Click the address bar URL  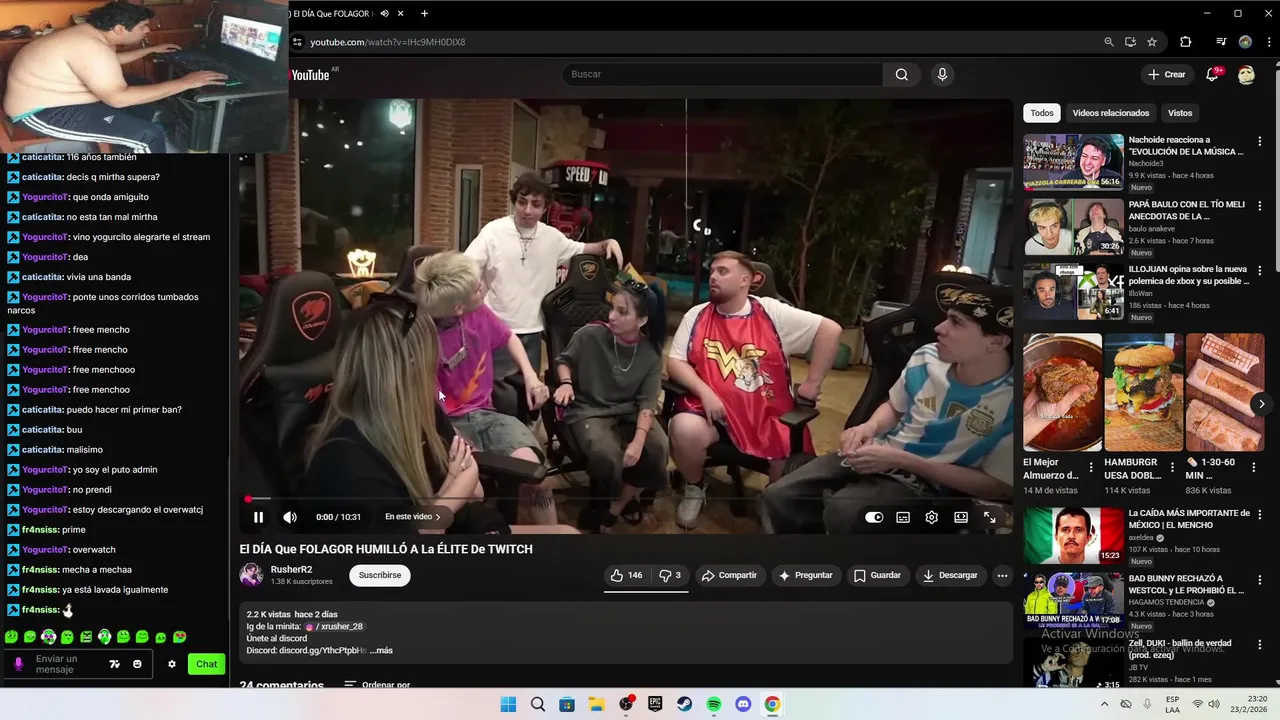pos(388,42)
